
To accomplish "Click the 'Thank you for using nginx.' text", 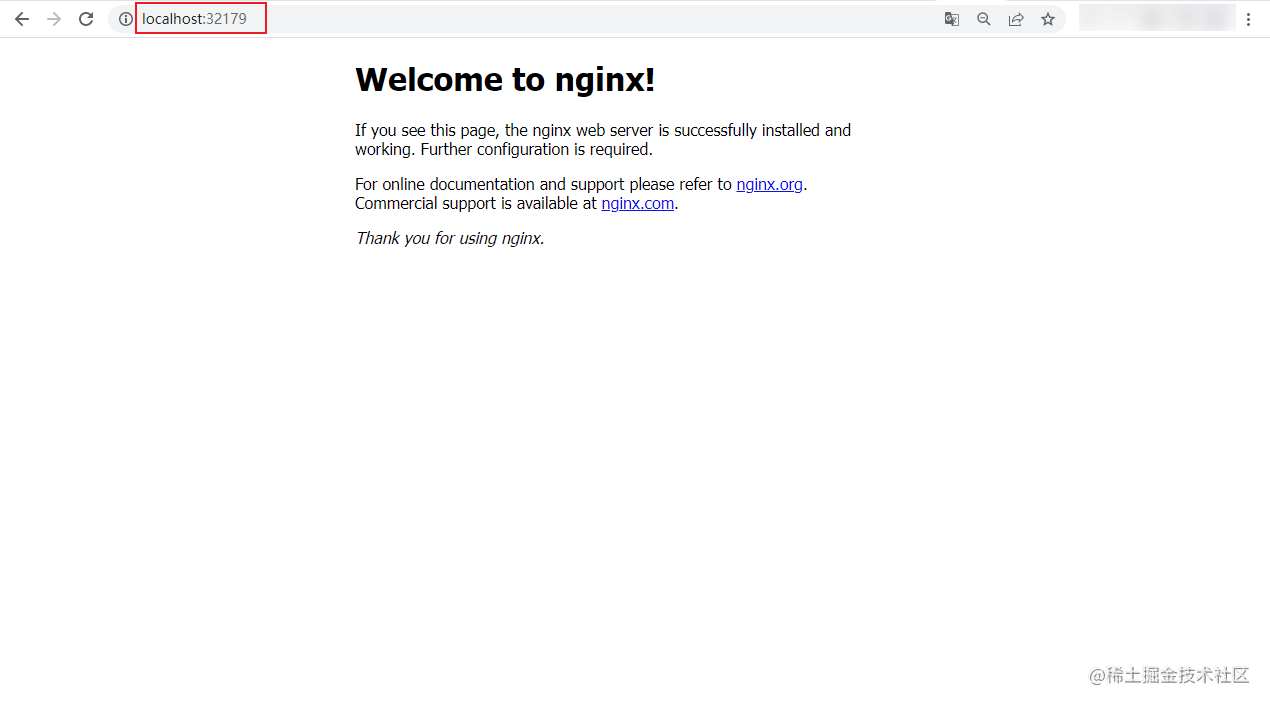I will [450, 238].
